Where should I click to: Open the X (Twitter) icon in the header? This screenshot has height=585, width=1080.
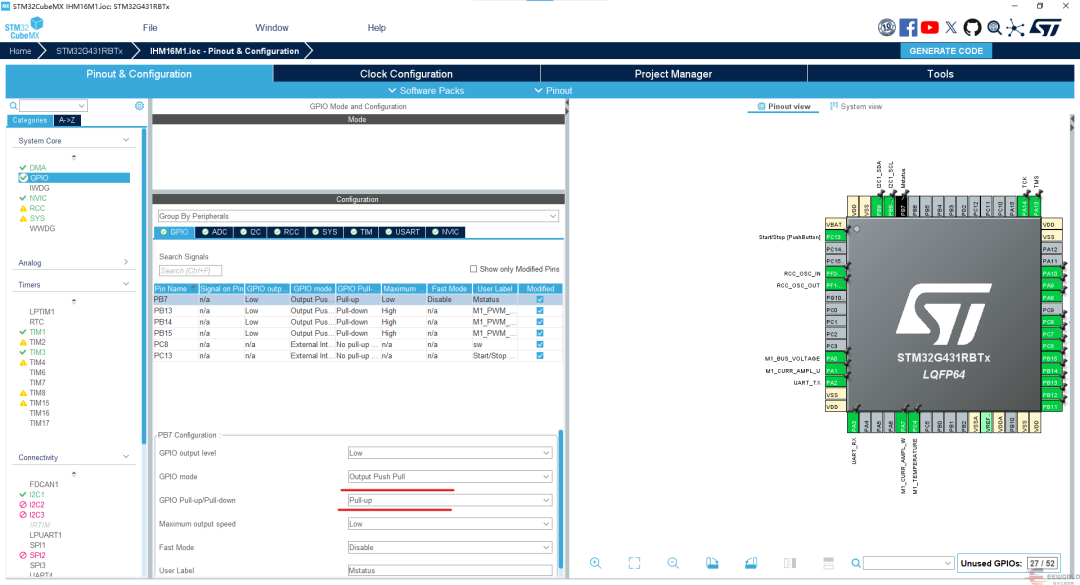(951, 28)
